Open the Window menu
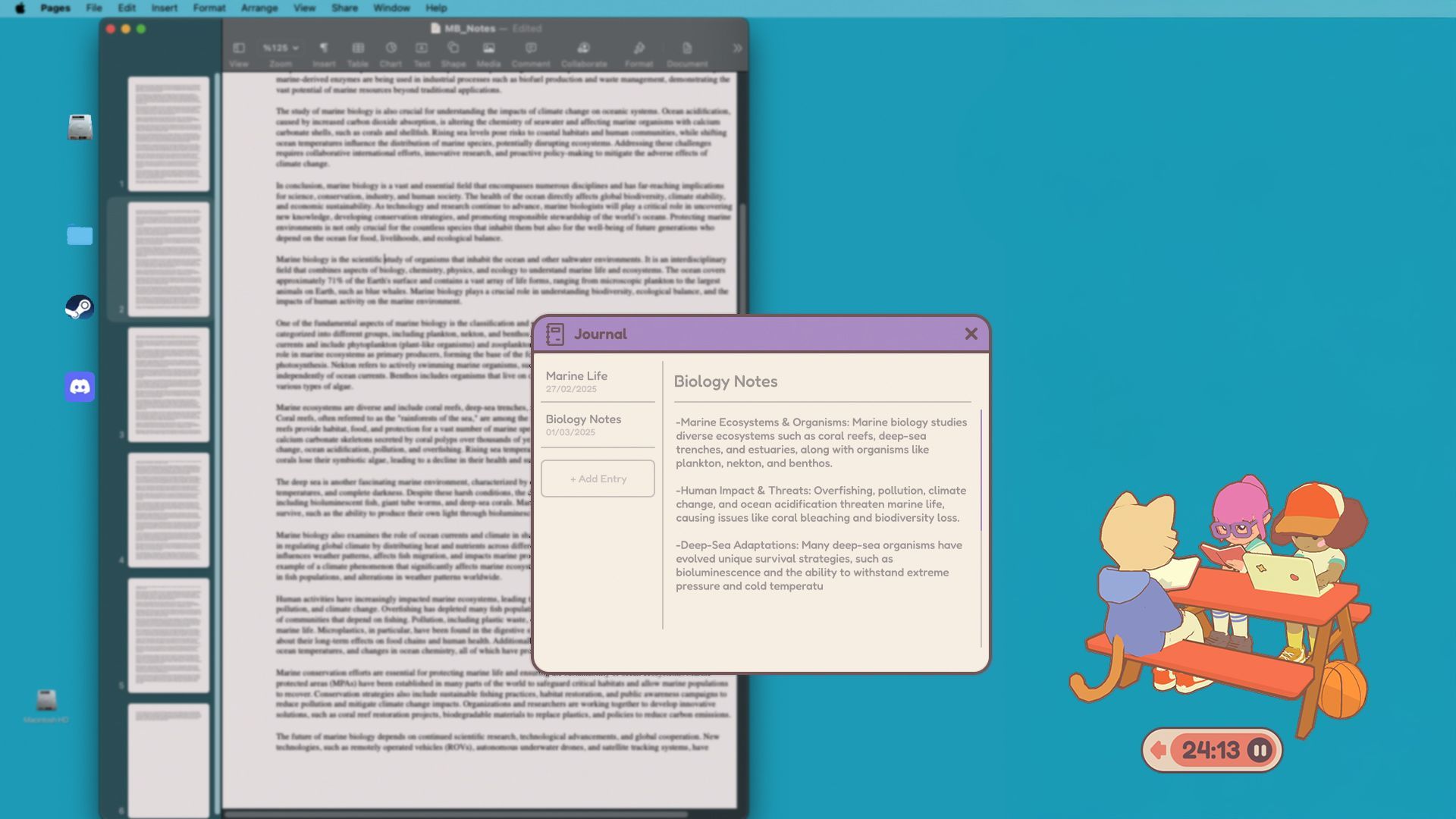 391,8
